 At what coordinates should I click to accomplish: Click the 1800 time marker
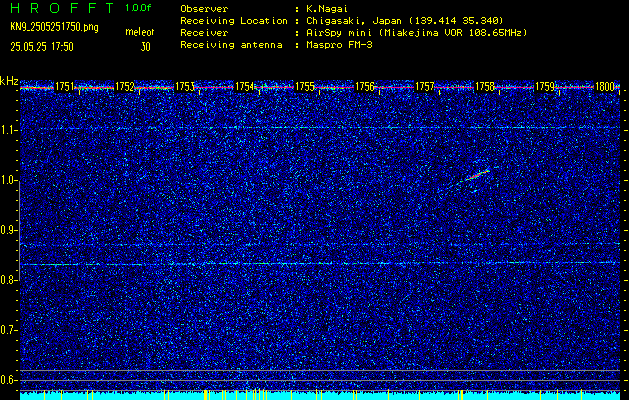(x=605, y=87)
